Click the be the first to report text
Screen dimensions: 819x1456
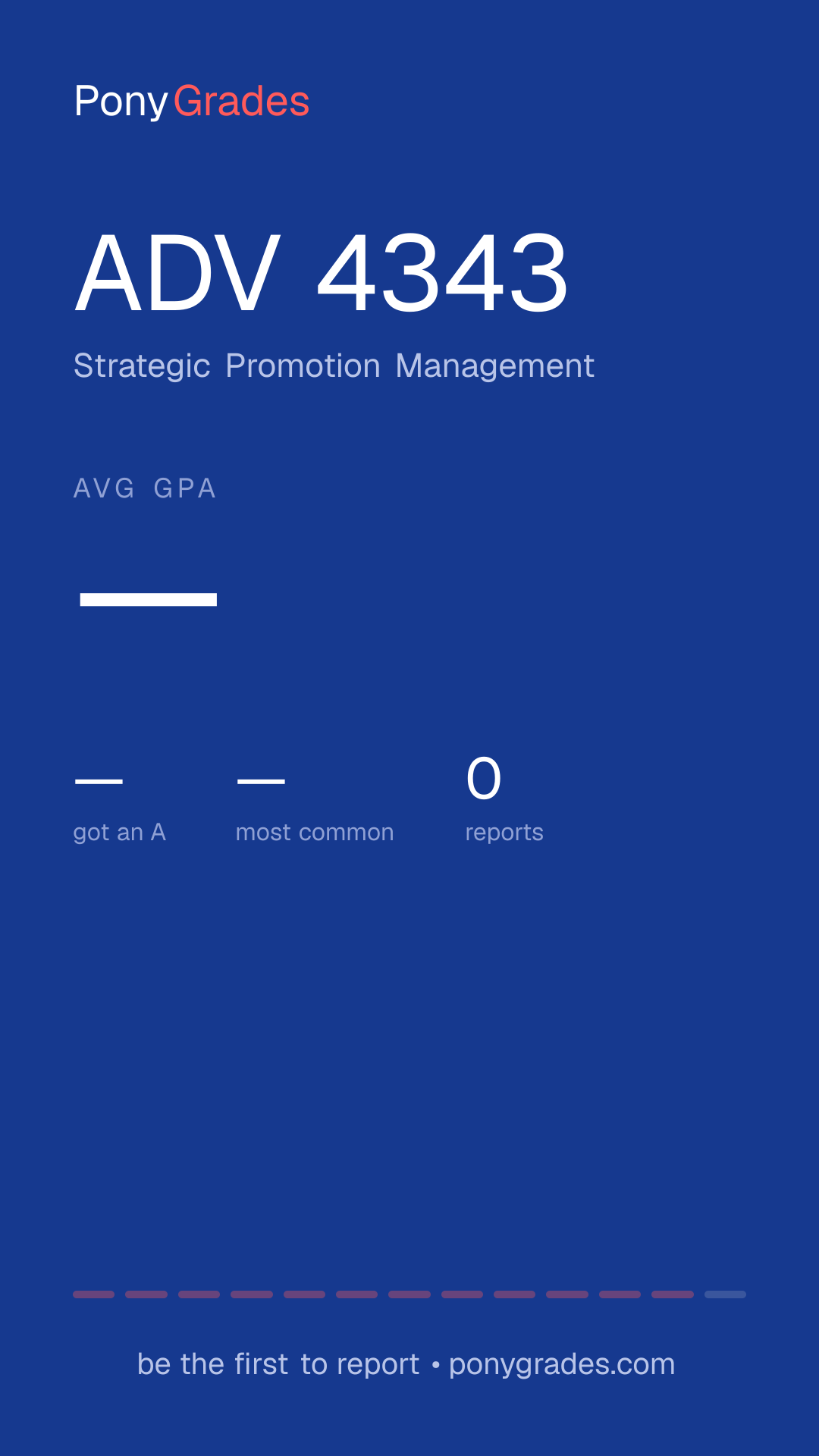pyautogui.click(x=278, y=1364)
